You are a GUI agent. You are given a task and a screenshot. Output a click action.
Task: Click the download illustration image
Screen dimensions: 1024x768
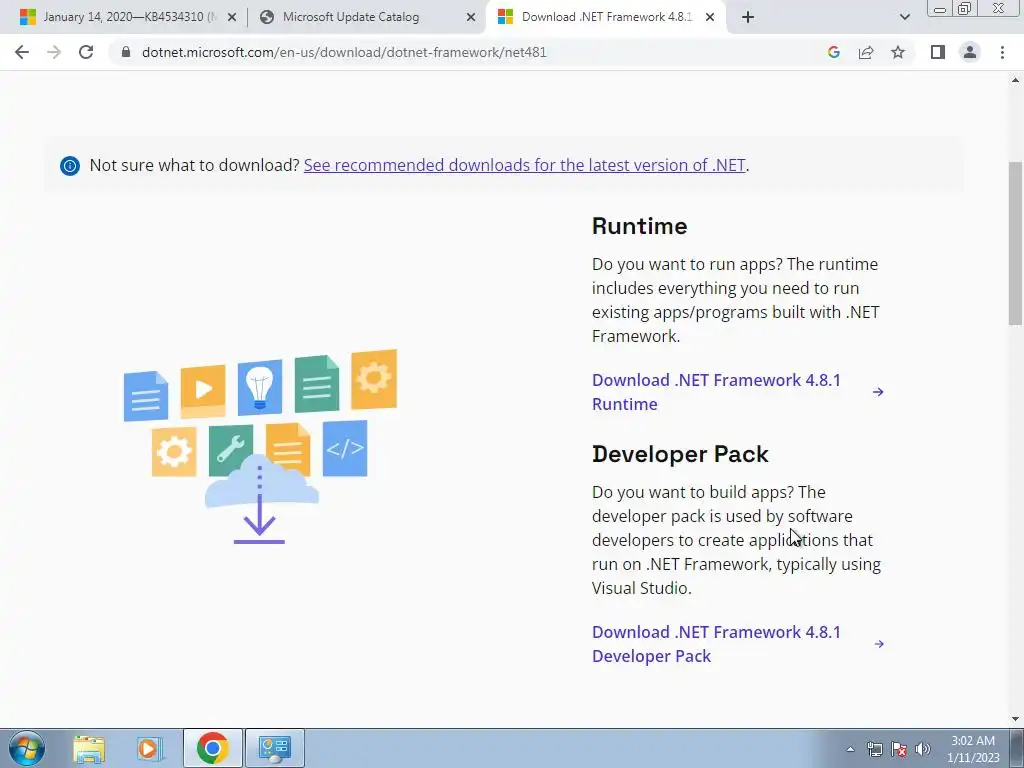coord(260,447)
